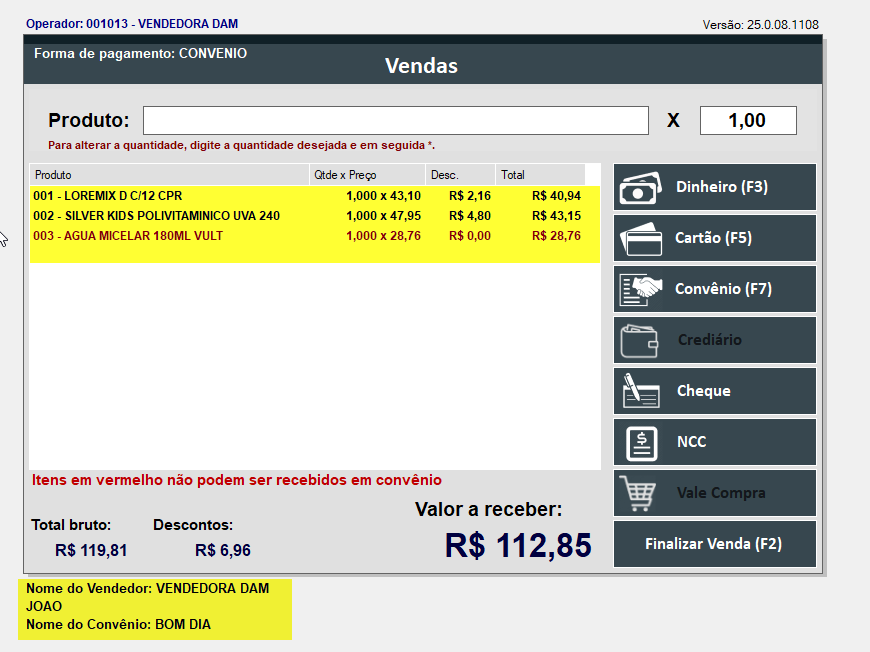The width and height of the screenshot is (870, 652).
Task: Select row 003 - AGUA MICELAR 180ML VULT
Action: (x=315, y=236)
